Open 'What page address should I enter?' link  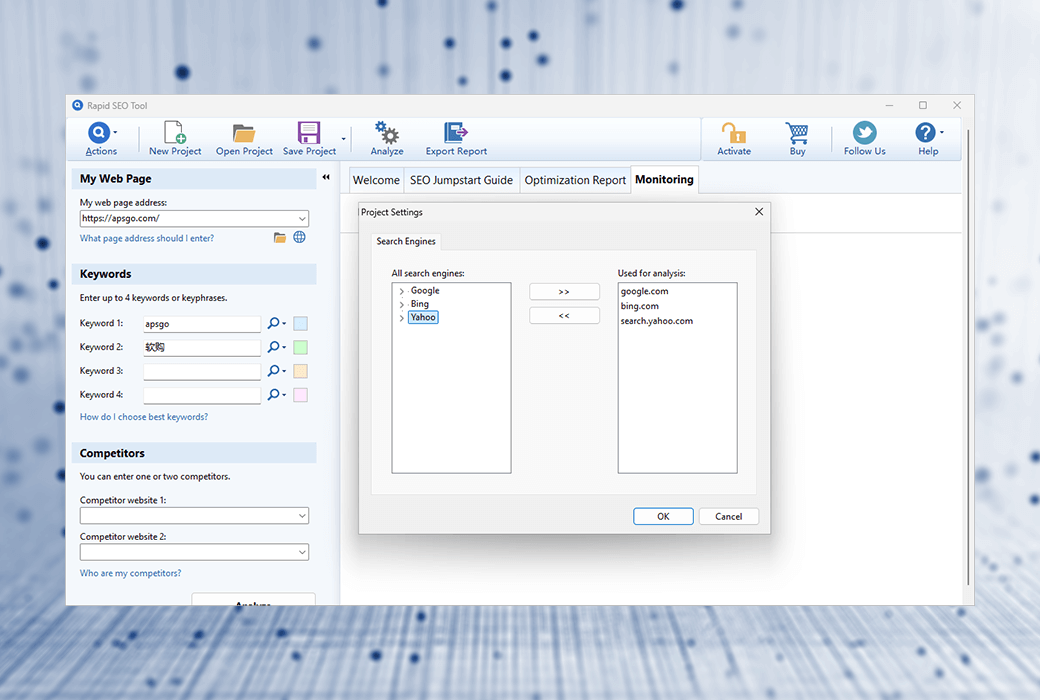pos(147,238)
